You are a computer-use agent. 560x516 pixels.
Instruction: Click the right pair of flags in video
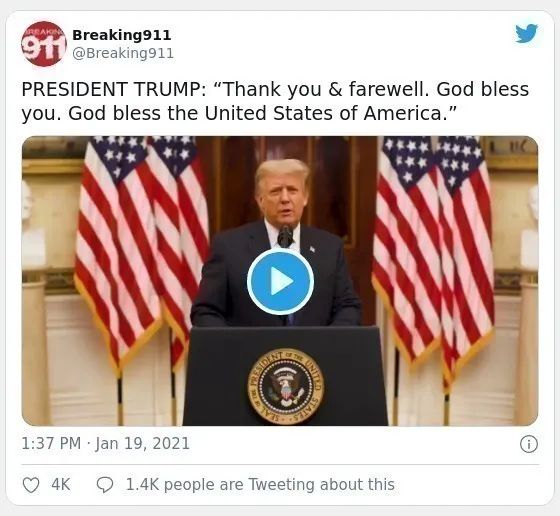coord(434,257)
